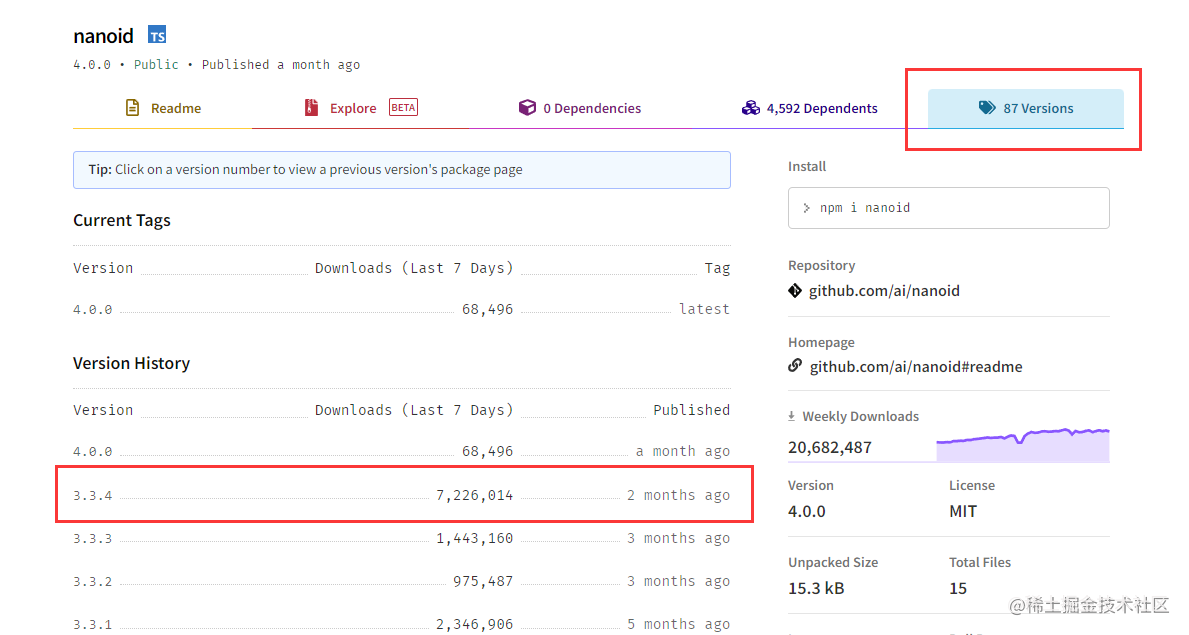Select the 87 Versions tab
The height and width of the screenshot is (635, 1189).
click(1026, 108)
